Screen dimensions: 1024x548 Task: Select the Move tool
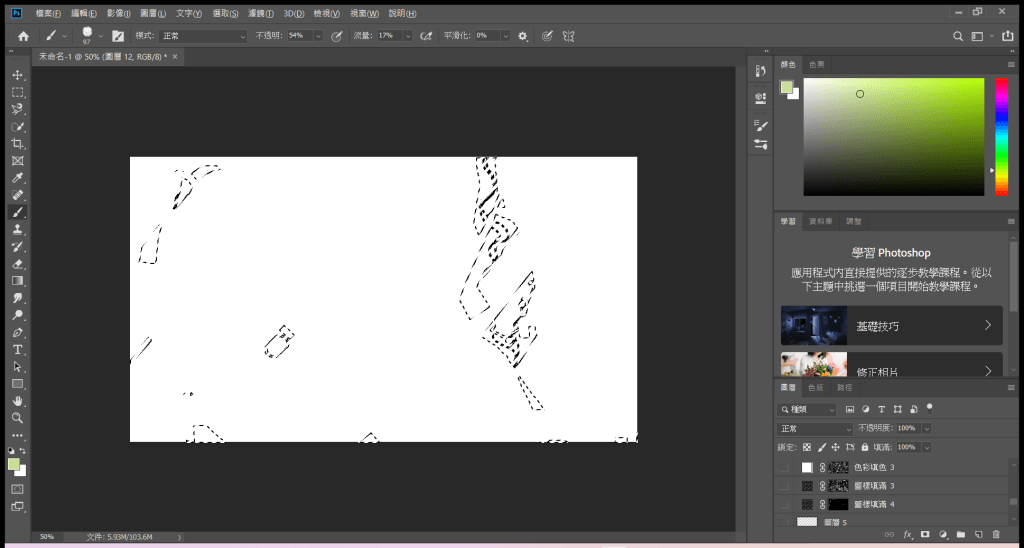17,75
